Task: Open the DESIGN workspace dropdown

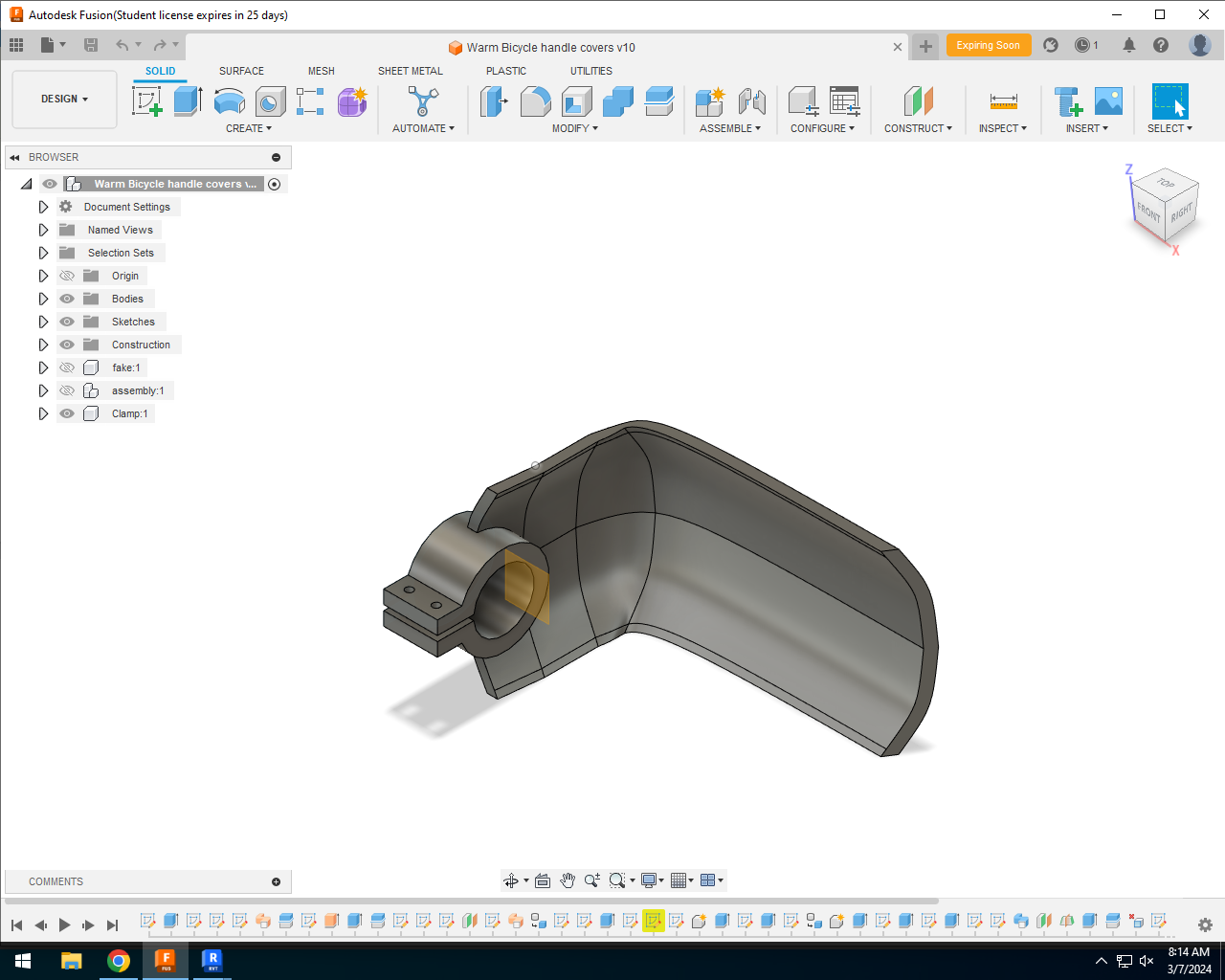Action: pos(64,99)
